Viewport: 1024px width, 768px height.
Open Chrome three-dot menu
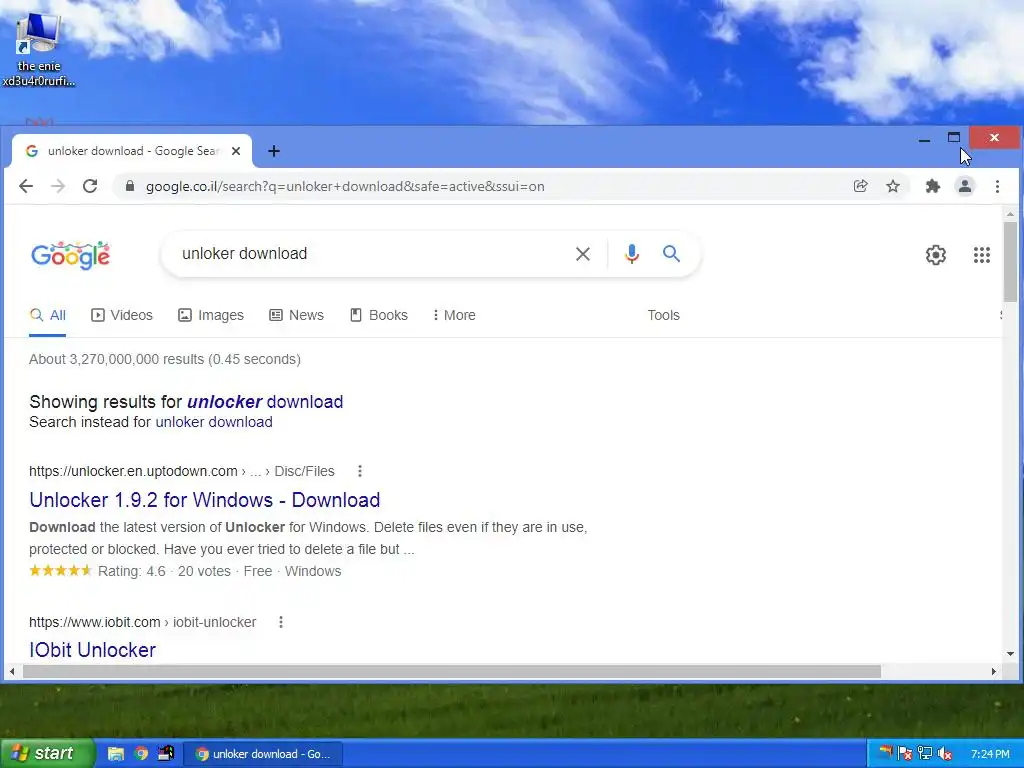point(997,186)
